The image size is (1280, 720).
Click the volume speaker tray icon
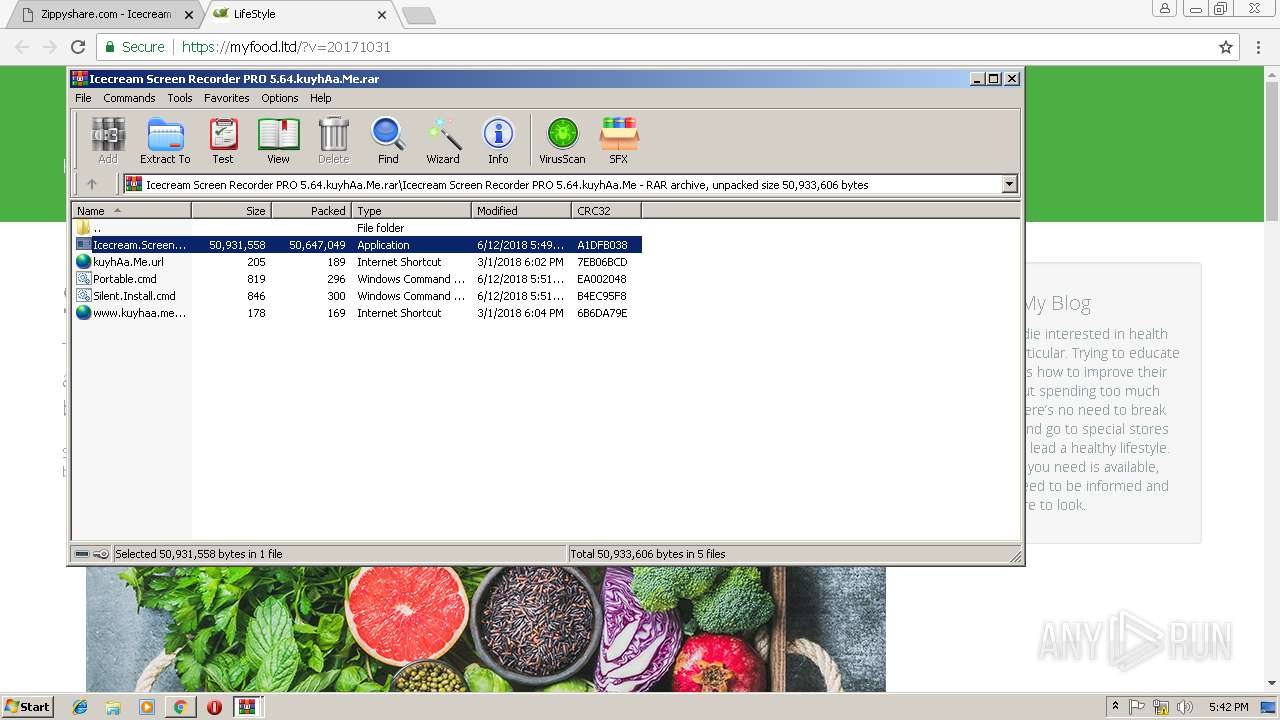[1185, 707]
